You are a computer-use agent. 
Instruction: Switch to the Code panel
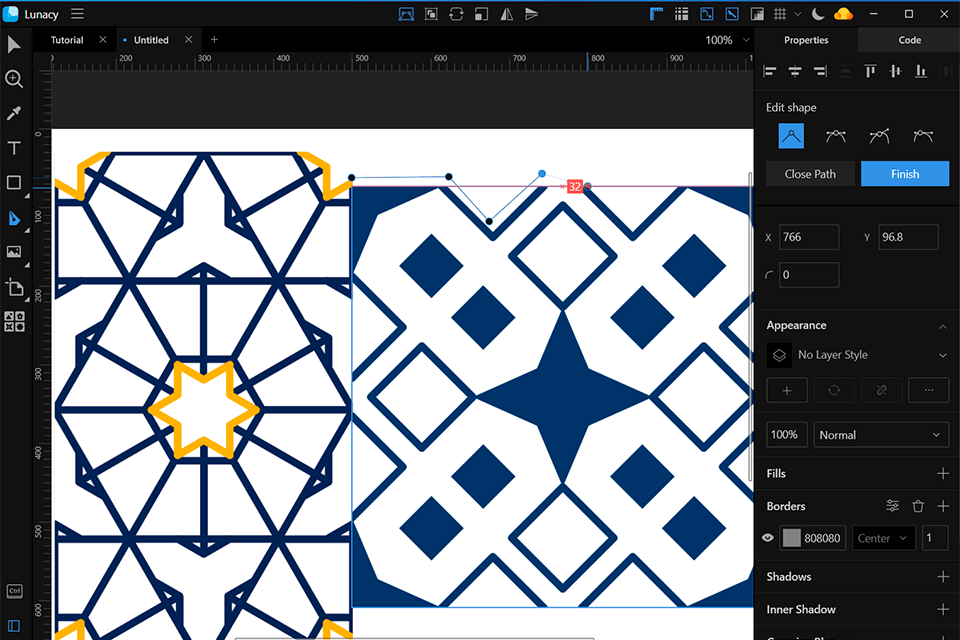point(908,39)
